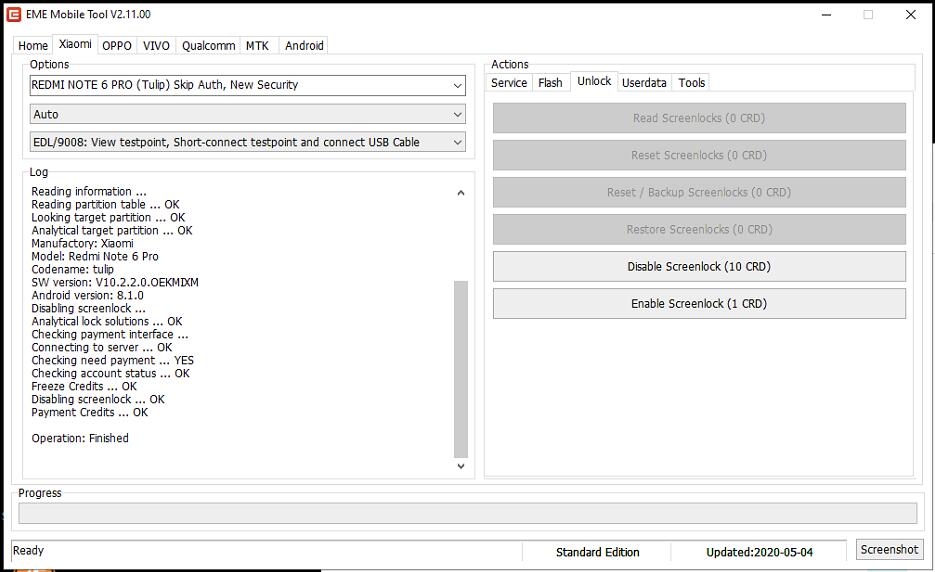The height and width of the screenshot is (572, 935).
Task: Click Reset / Backup Screenlocks button
Action: (699, 192)
